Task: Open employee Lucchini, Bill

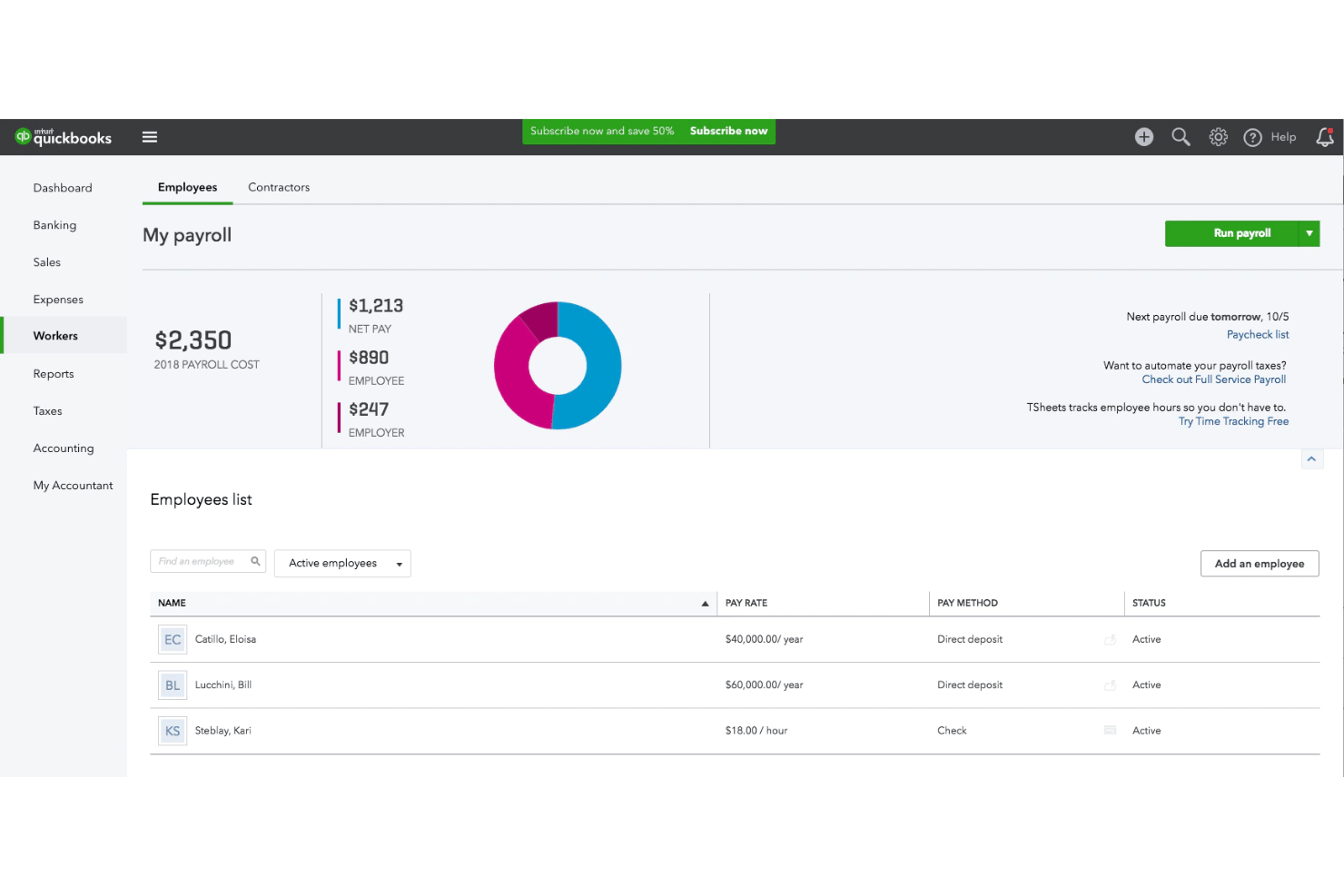Action: [x=223, y=685]
